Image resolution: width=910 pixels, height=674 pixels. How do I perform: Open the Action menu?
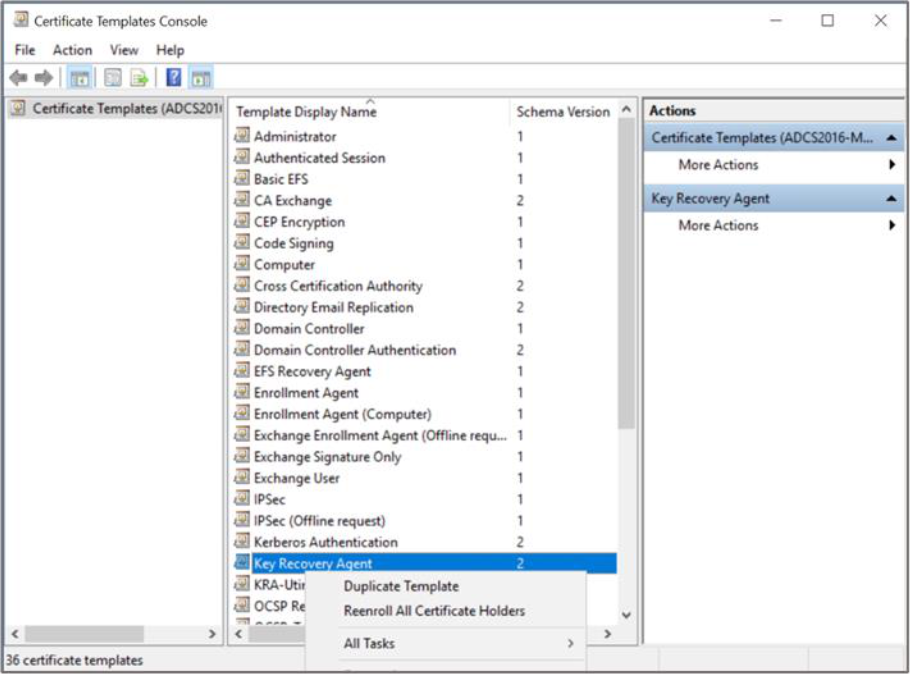(x=72, y=50)
